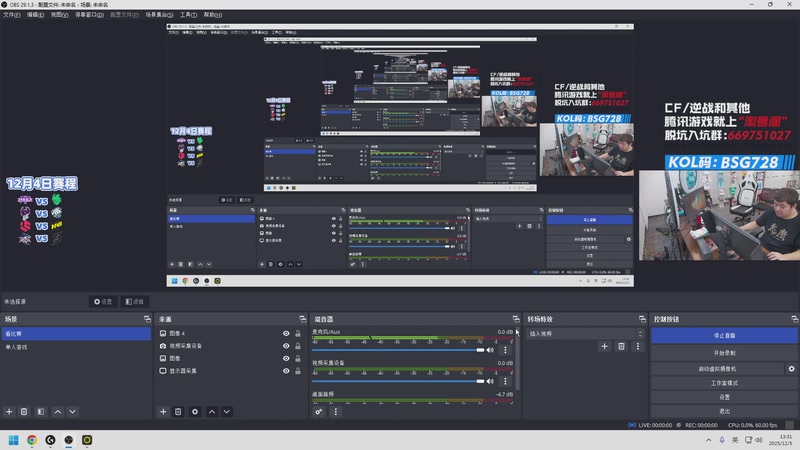Hide the 显示器采集 source
Viewport: 800px width, 450px height.
286,371
